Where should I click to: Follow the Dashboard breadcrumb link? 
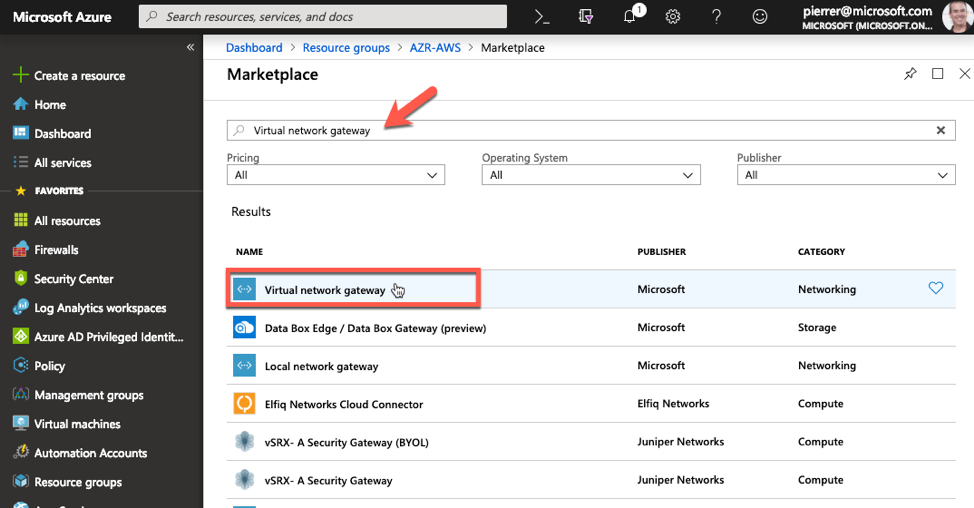coord(254,48)
